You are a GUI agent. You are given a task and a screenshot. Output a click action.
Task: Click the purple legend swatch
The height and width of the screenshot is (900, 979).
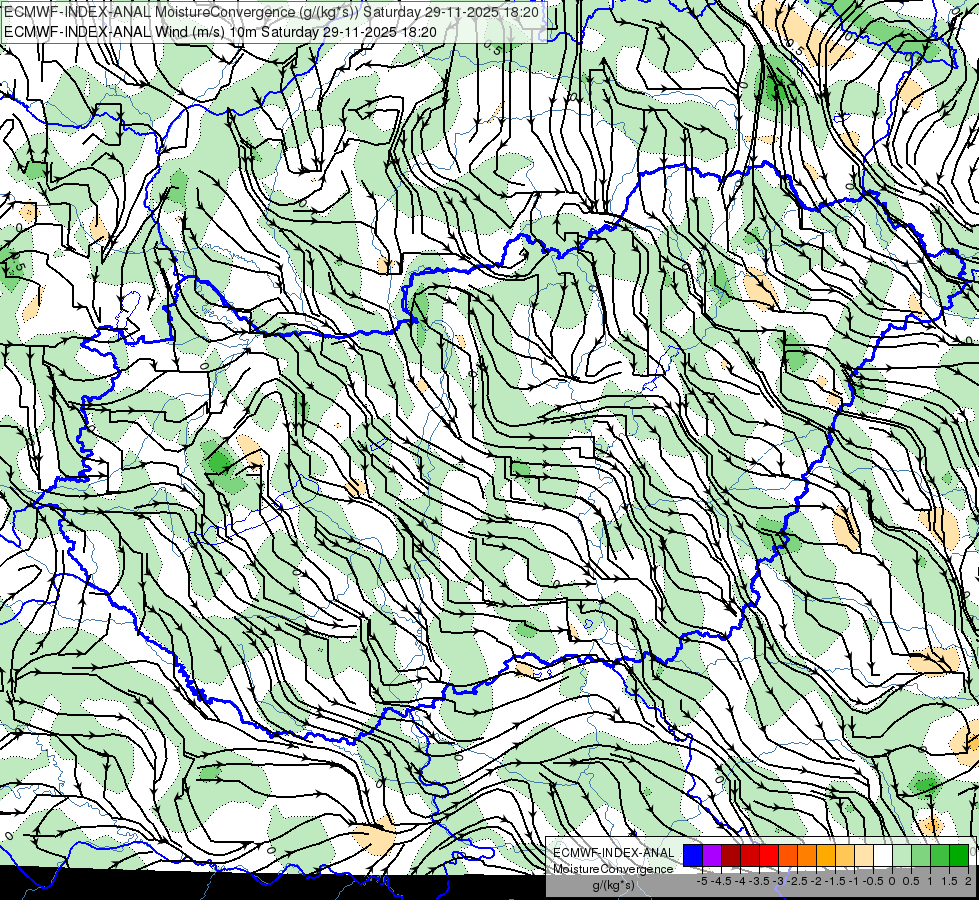click(712, 856)
